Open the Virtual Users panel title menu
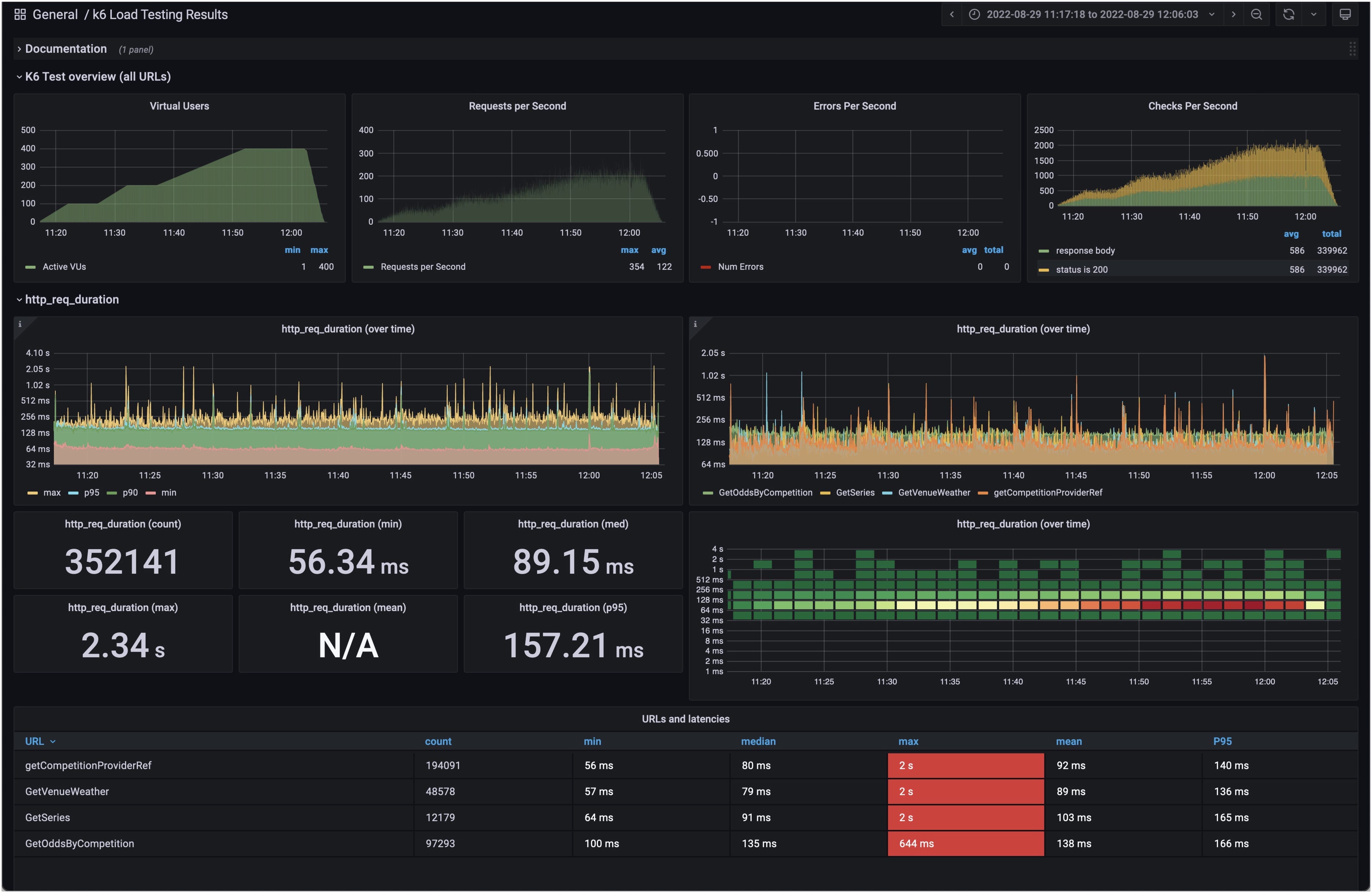This screenshot has height=893, width=1372. [x=179, y=106]
